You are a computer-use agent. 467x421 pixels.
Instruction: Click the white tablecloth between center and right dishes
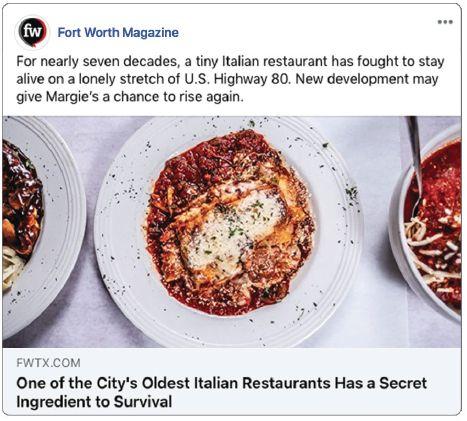coord(377,233)
